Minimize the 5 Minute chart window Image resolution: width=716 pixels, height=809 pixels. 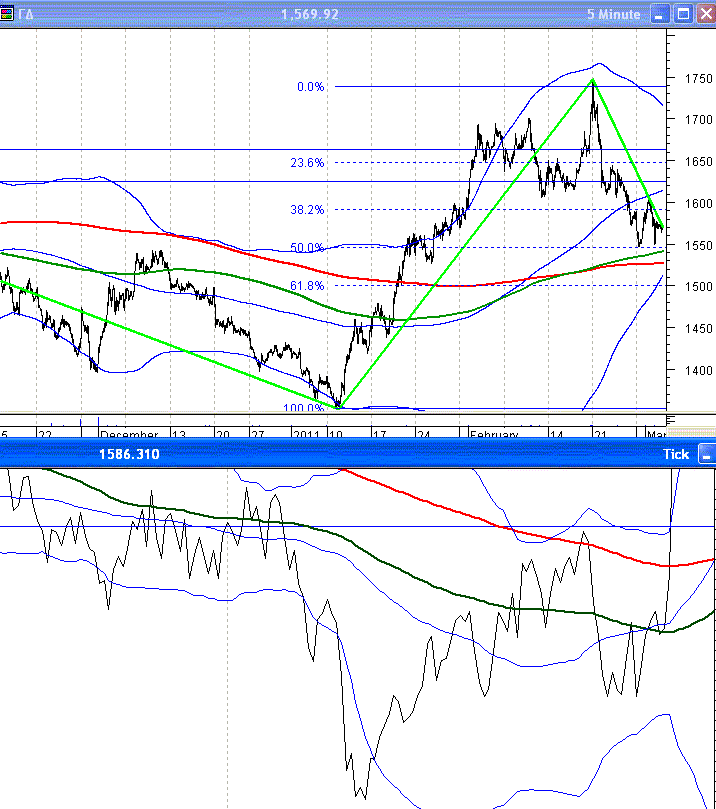pyautogui.click(x=659, y=14)
